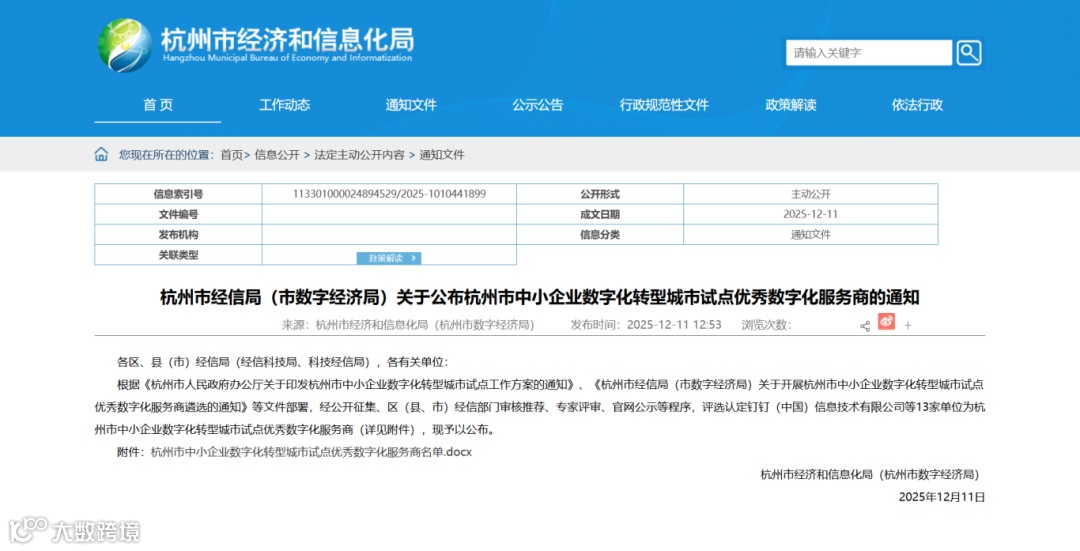Click the 来源 source line
The image size is (1080, 551).
tap(408, 325)
